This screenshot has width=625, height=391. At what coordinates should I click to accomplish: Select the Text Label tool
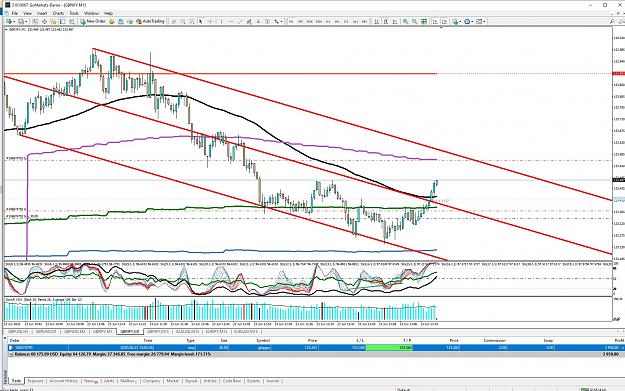(x=267, y=22)
